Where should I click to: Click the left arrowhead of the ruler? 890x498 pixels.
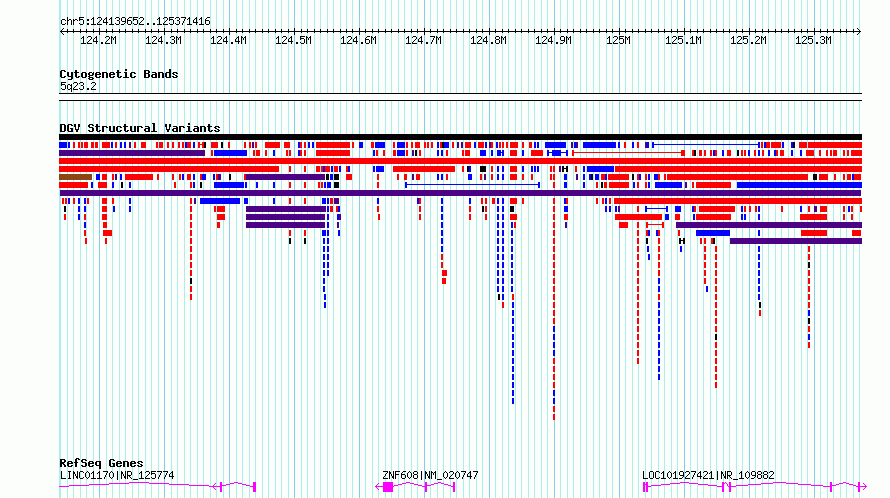[62, 31]
